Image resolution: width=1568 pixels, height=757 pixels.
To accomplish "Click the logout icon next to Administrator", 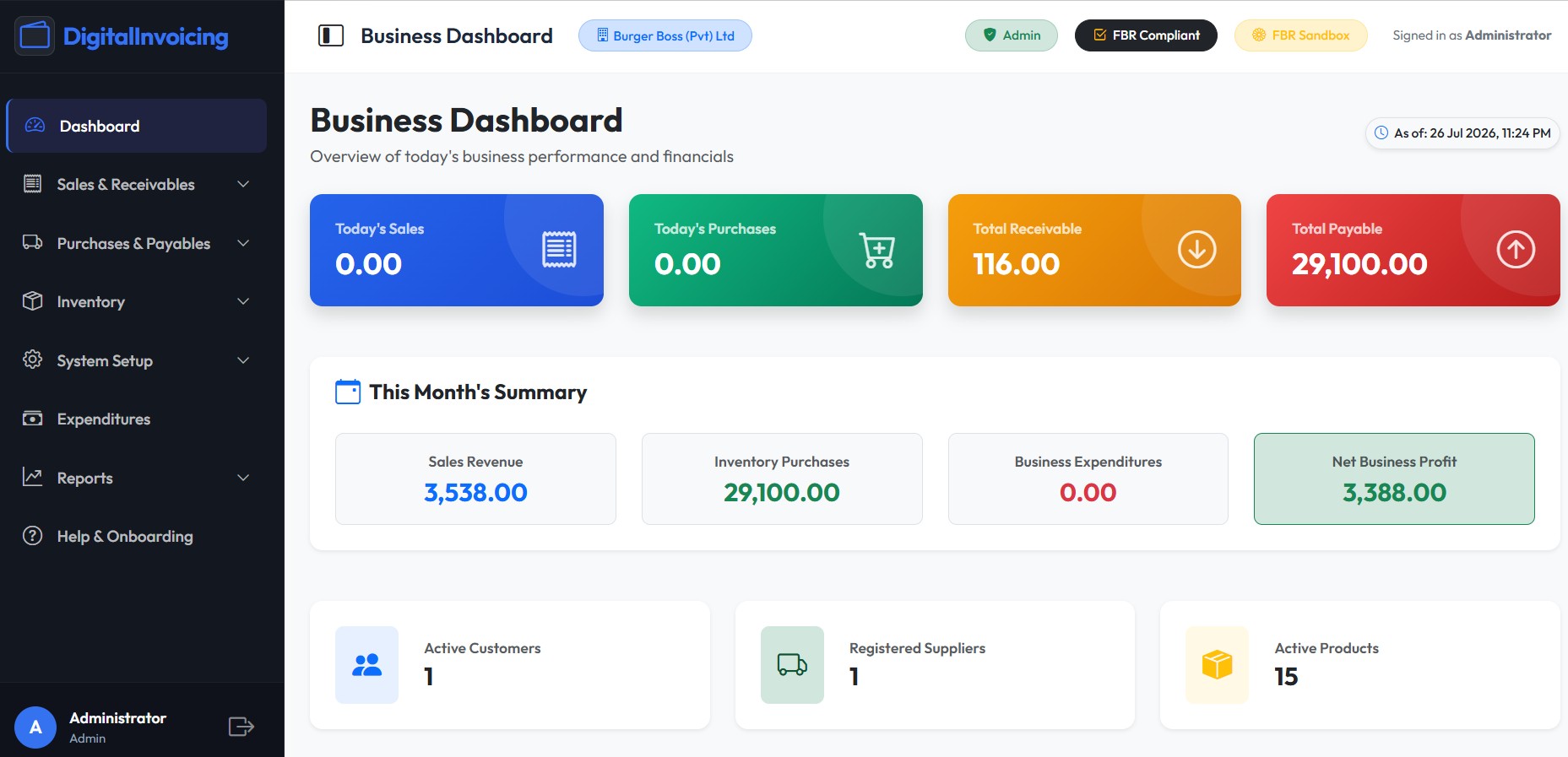I will (241, 727).
